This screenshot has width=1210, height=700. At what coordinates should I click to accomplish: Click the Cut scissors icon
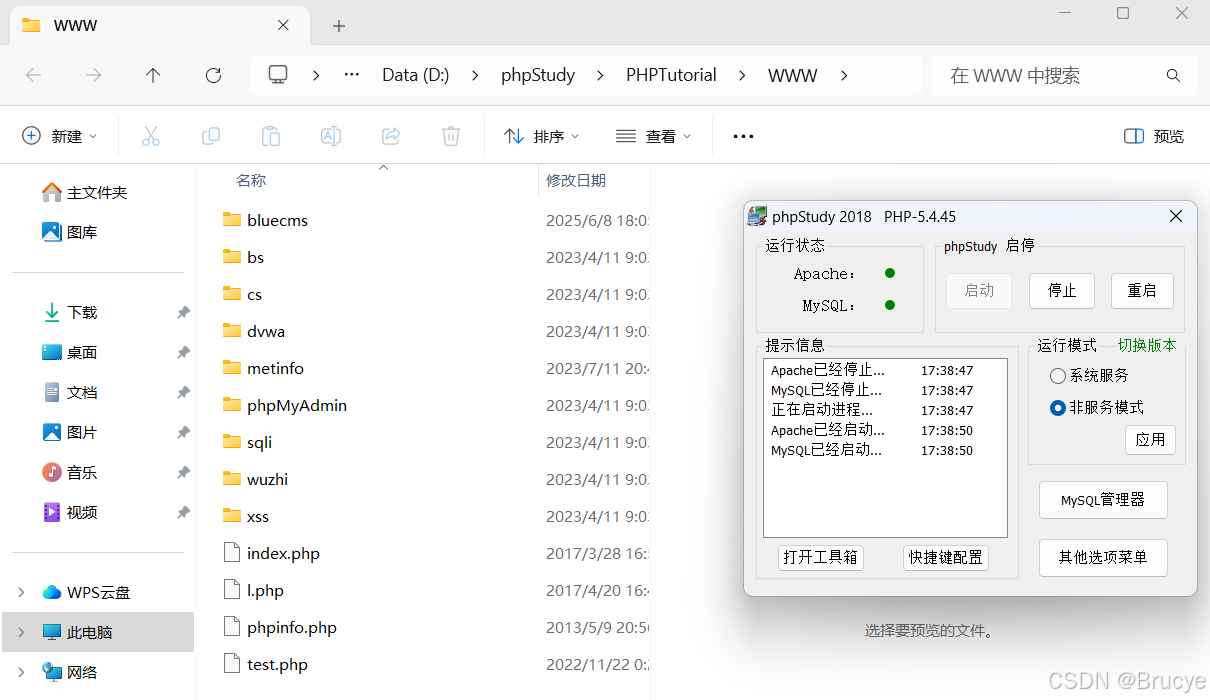coord(151,136)
